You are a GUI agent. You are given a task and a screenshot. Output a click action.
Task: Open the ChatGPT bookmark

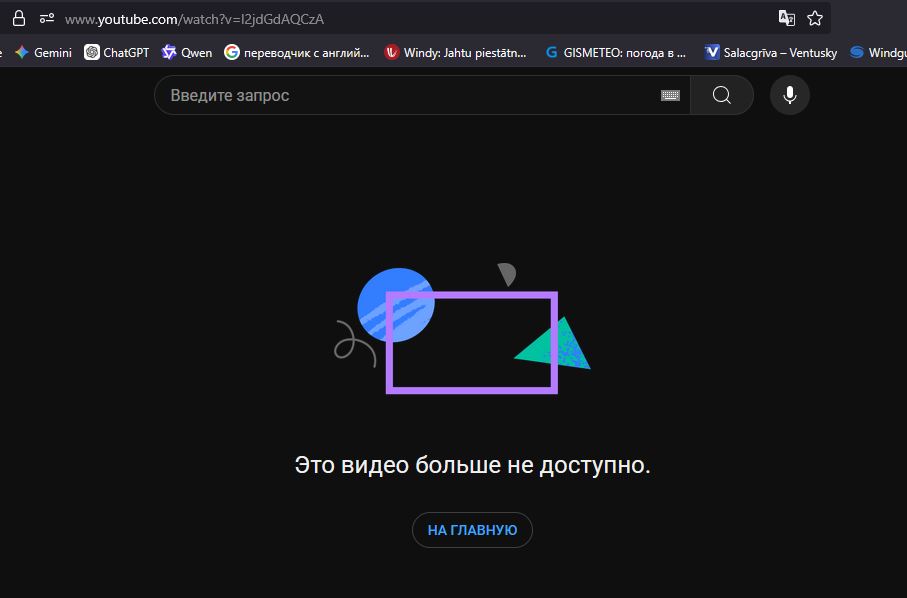116,53
